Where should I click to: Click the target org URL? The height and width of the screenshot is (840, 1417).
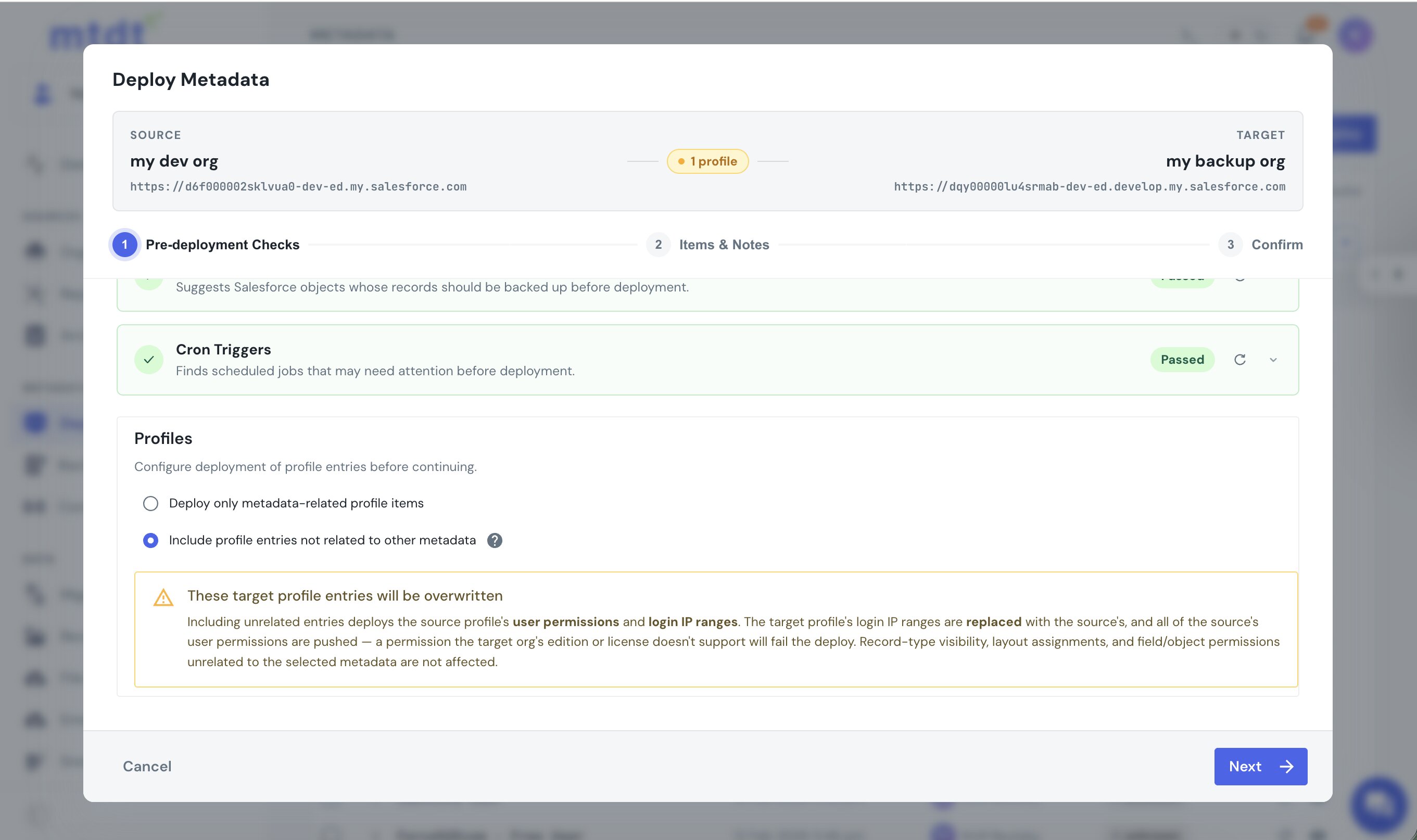pos(1090,187)
